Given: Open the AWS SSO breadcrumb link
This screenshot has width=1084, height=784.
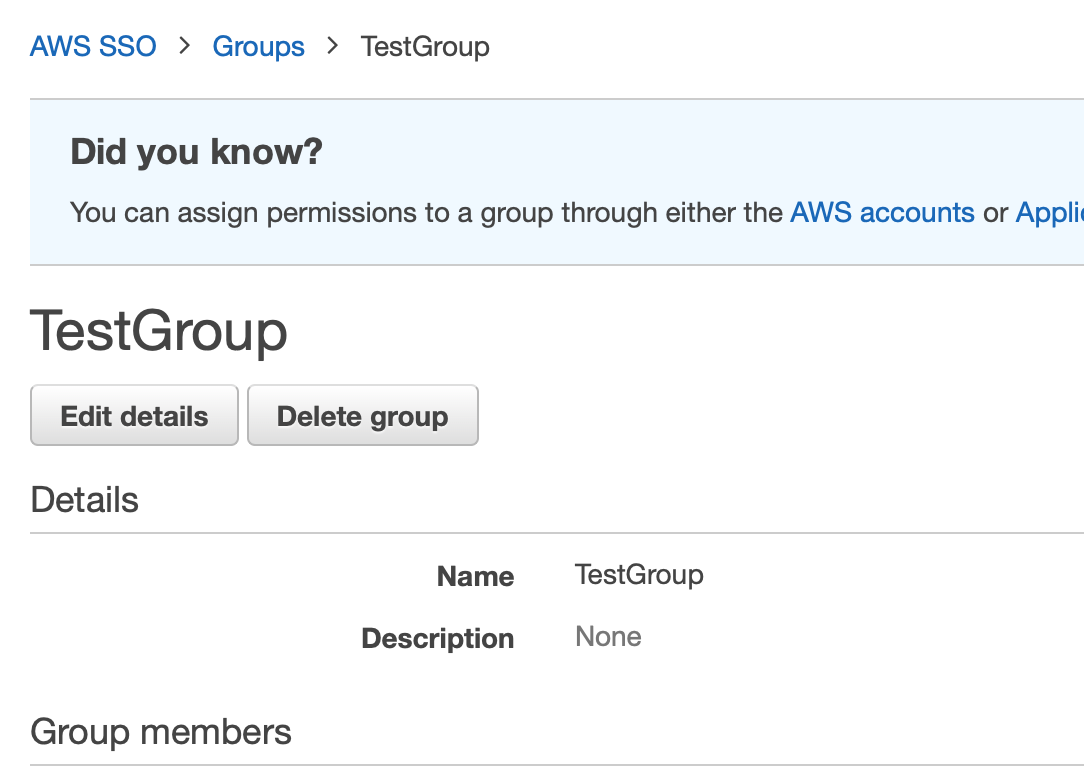Looking at the screenshot, I should 93,46.
